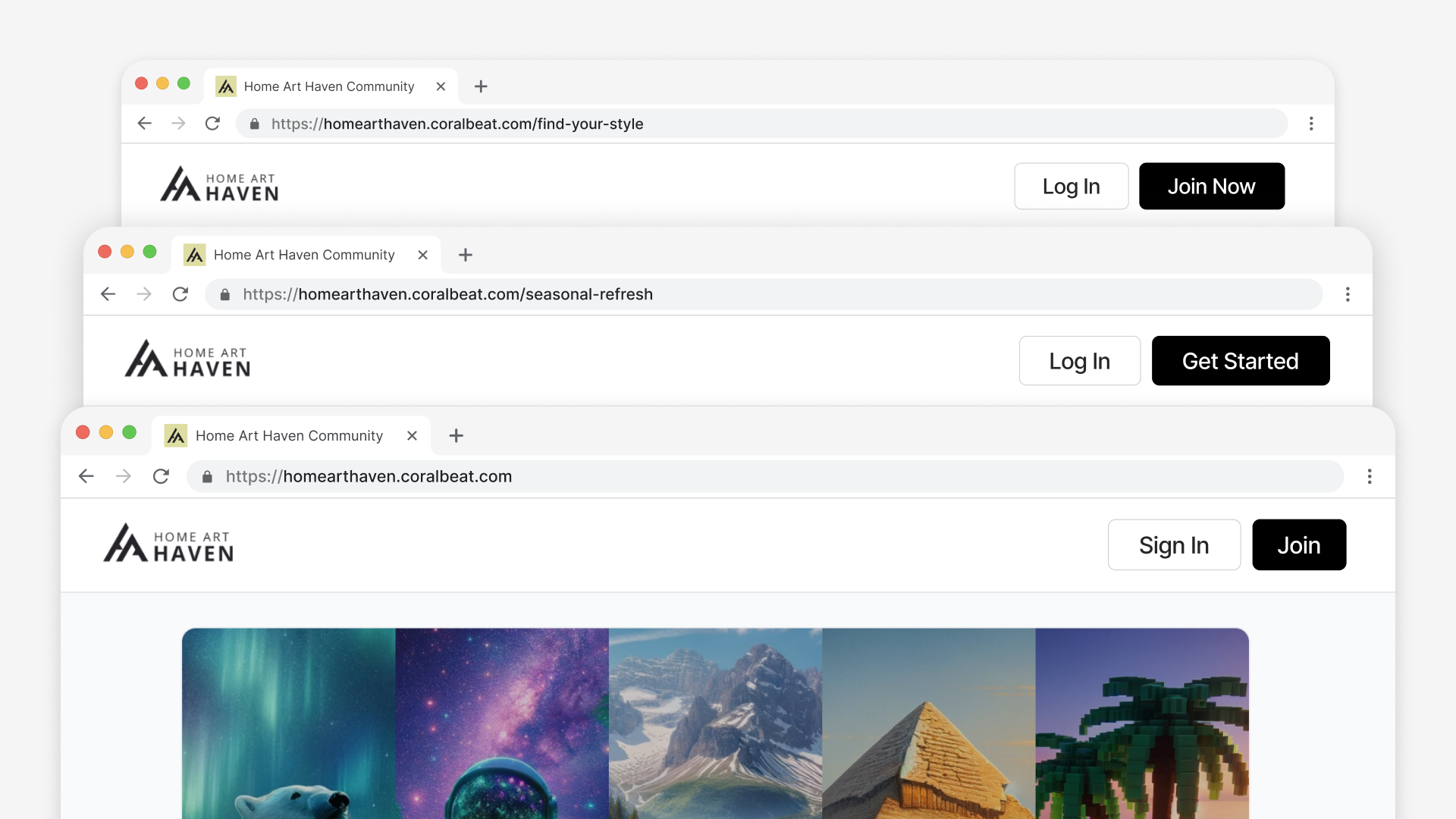The width and height of the screenshot is (1456, 819).
Task: Reload the homearthaven.coralbeat.com homepage
Action: (x=161, y=476)
